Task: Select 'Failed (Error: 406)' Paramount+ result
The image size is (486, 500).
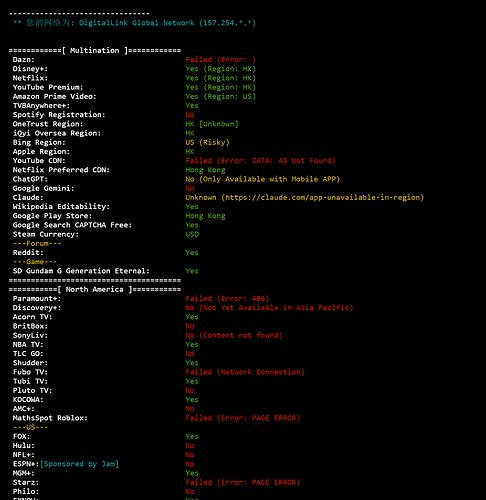Action: pos(227,299)
